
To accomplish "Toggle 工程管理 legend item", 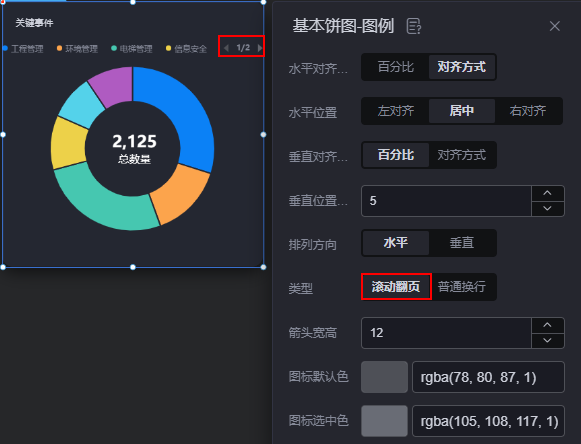I will point(23,49).
